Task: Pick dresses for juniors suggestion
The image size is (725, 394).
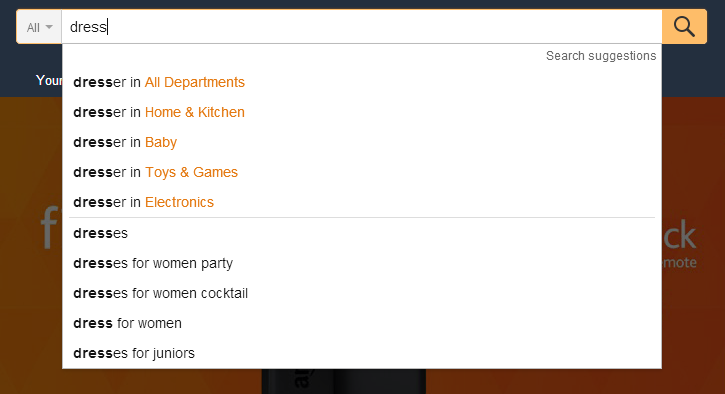Action: pos(362,353)
